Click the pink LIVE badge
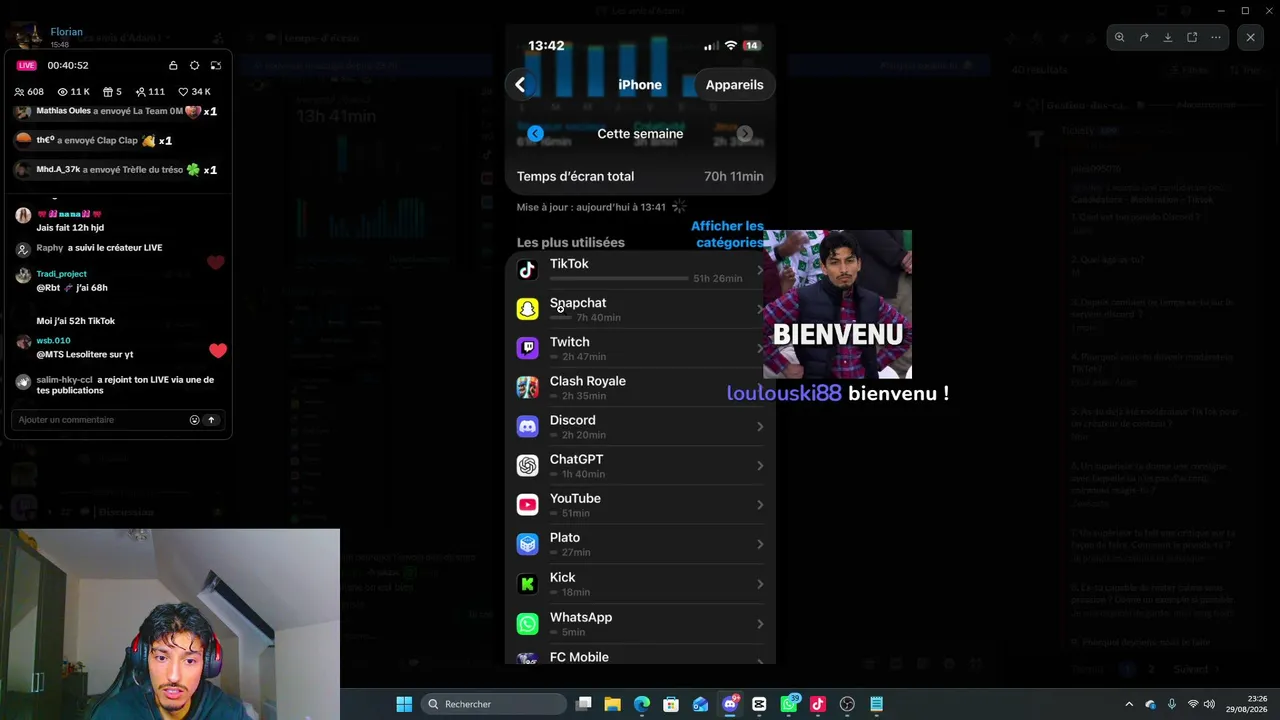 pyautogui.click(x=27, y=65)
